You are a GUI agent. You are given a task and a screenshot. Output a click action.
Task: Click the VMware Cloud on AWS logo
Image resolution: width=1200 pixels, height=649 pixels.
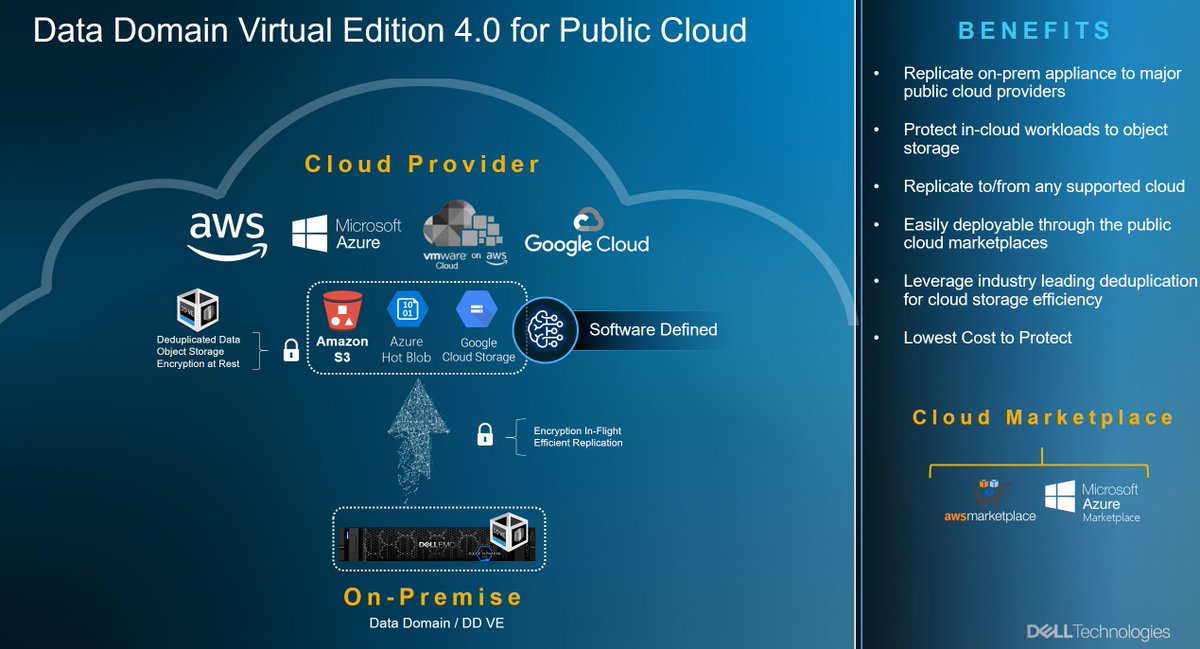[x=465, y=236]
